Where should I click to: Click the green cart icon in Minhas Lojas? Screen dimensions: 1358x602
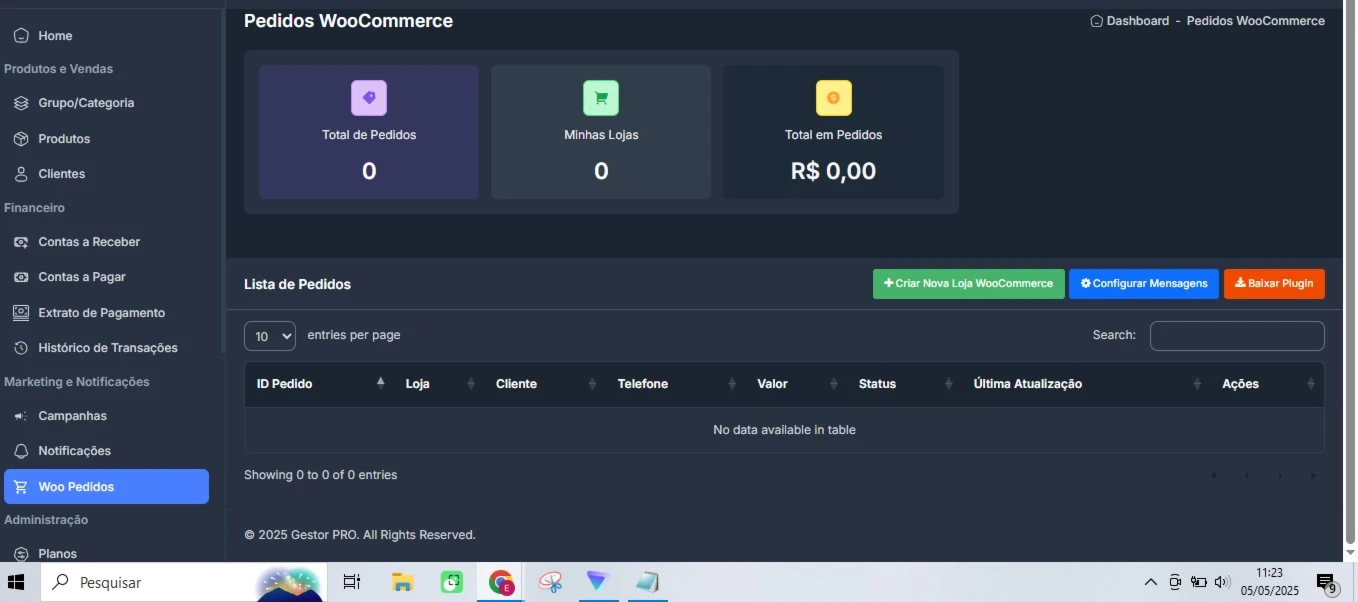click(x=601, y=98)
